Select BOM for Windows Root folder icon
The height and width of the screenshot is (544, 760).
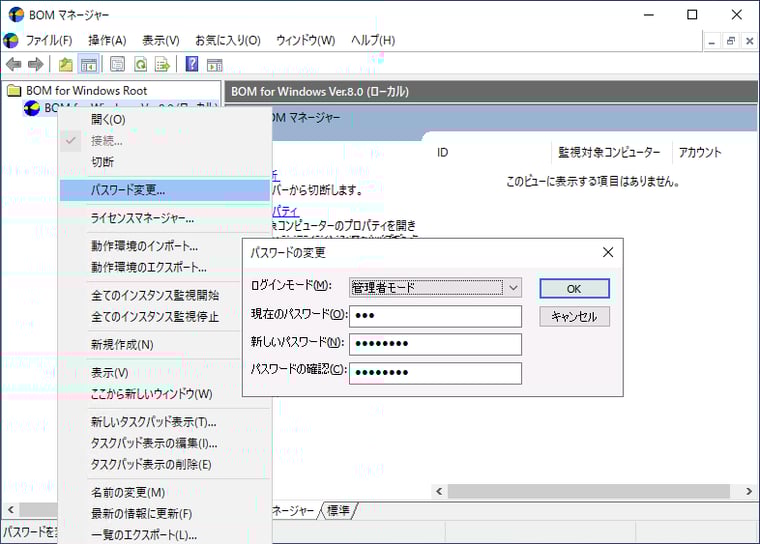coord(14,90)
